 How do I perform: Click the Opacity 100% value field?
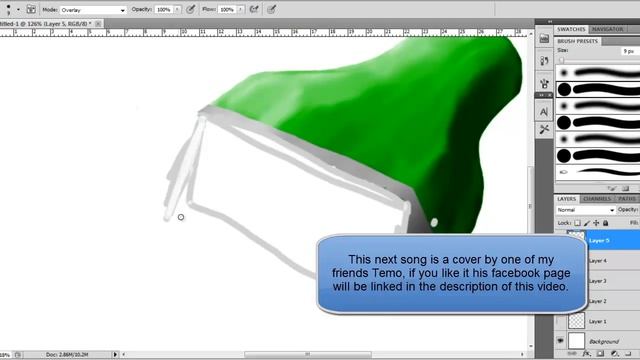164,9
